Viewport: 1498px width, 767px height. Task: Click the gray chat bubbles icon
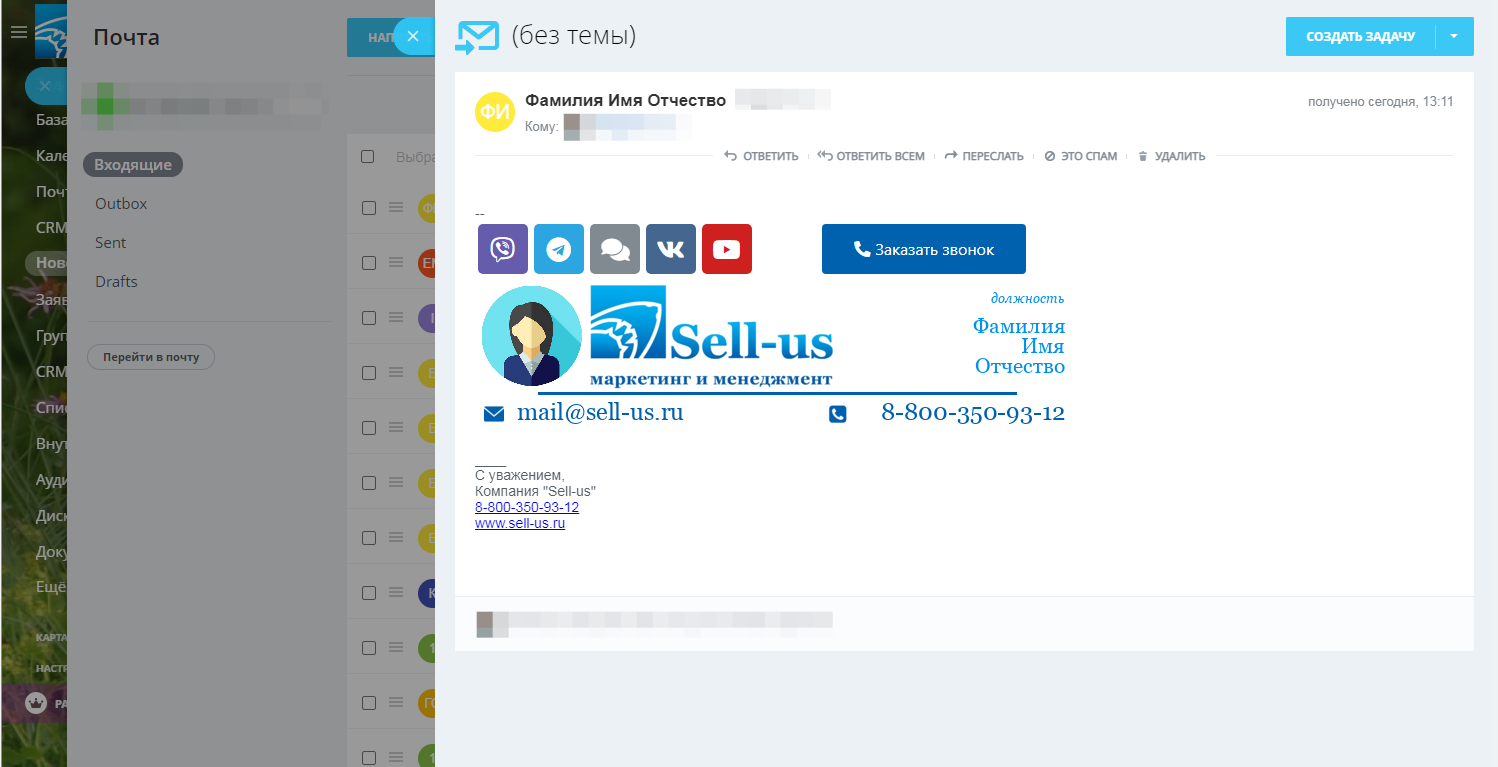tap(615, 249)
